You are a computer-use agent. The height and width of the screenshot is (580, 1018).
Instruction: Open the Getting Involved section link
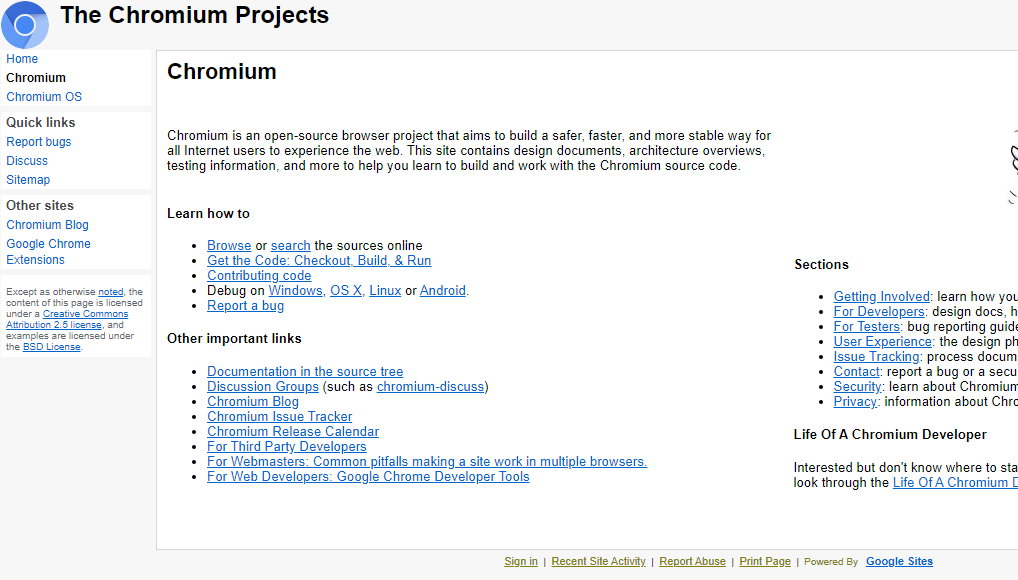882,296
